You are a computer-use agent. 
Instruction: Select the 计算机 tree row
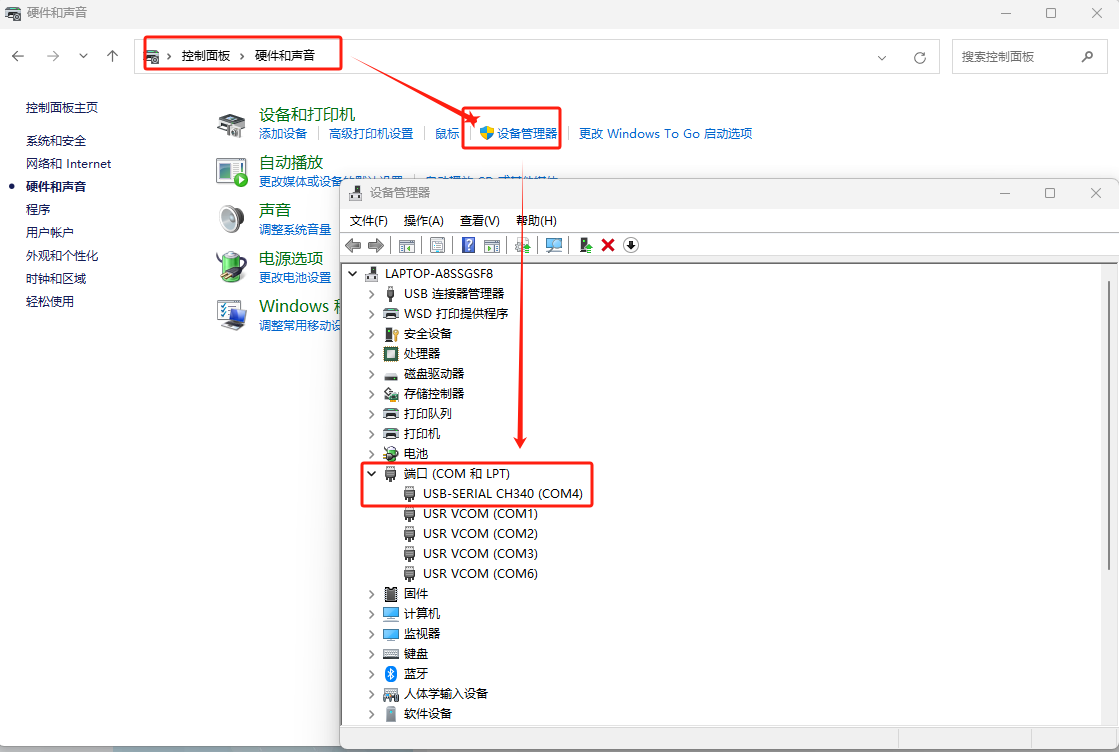click(422, 614)
